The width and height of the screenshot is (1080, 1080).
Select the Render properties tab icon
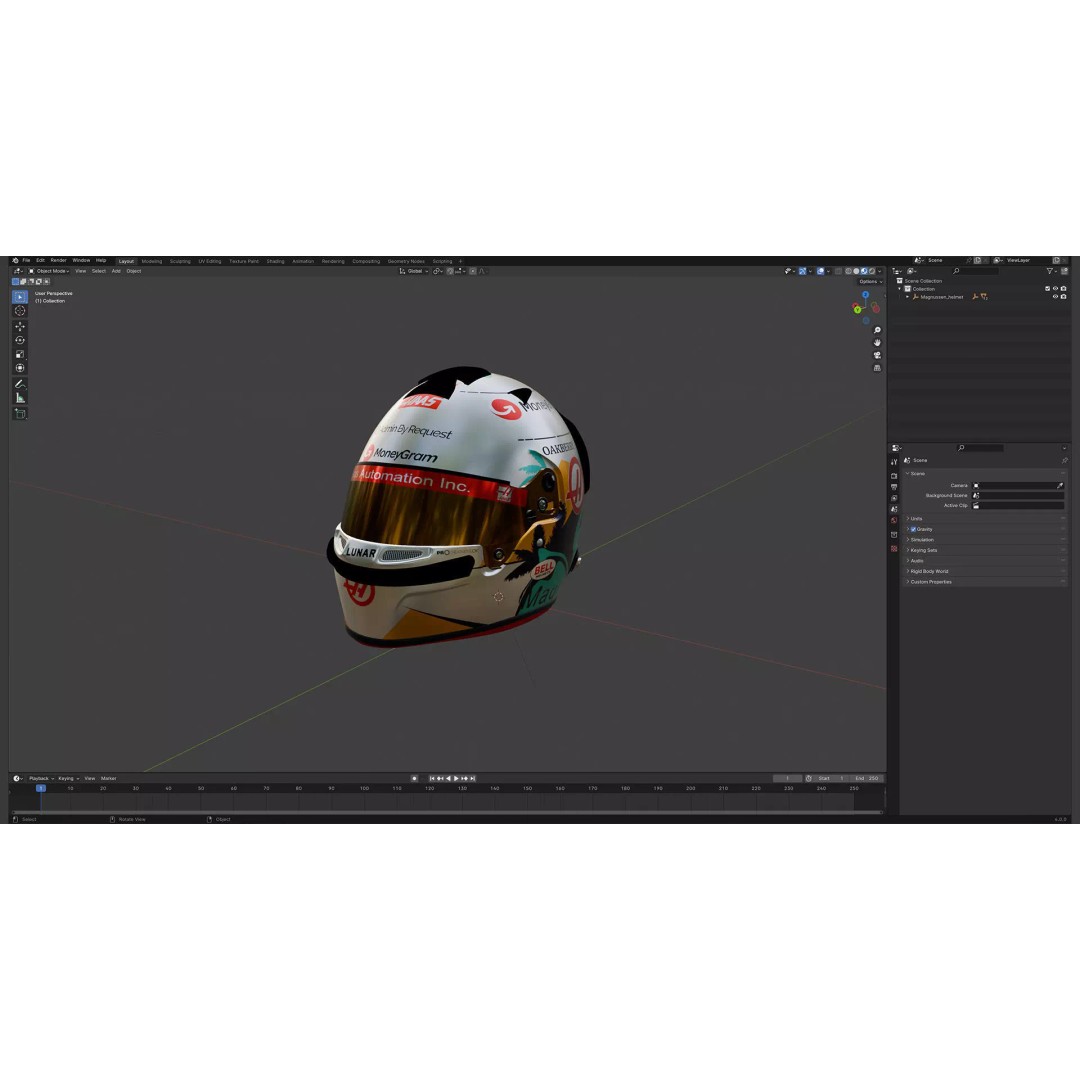click(x=895, y=476)
